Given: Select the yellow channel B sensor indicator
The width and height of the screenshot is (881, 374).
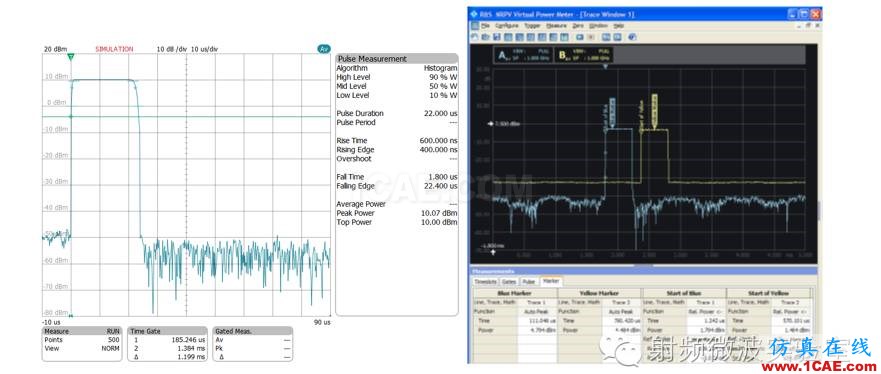Looking at the screenshot, I should 584,55.
